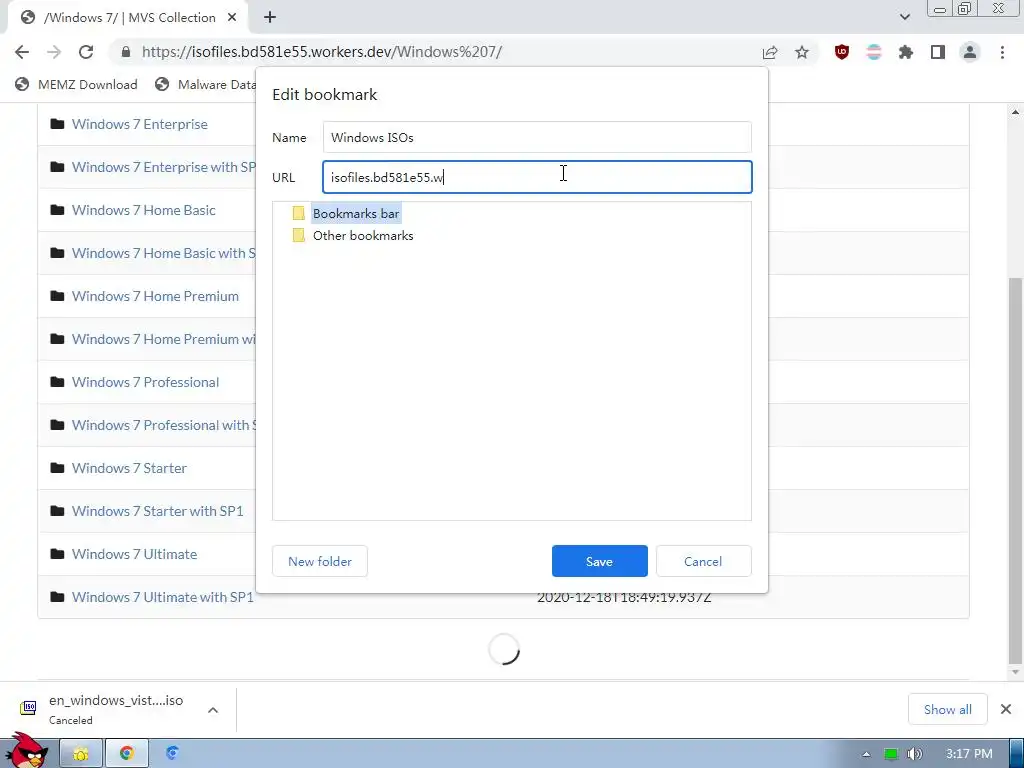
Task: Click the striped extension icon beside uBlock
Action: [x=874, y=52]
